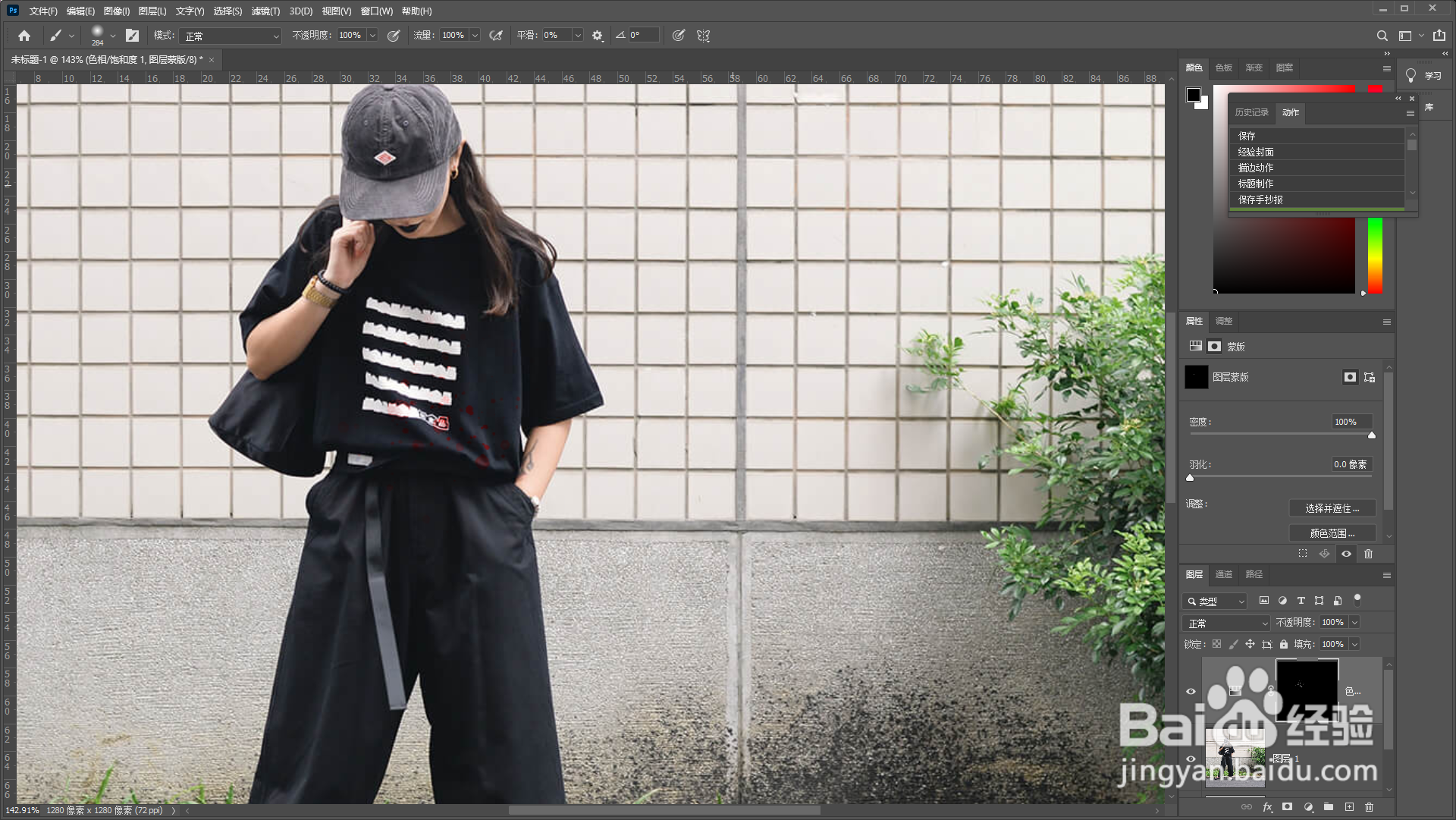This screenshot has height=820, width=1456.
Task: Toggle the lock all (padlock) button
Action: click(x=1283, y=644)
